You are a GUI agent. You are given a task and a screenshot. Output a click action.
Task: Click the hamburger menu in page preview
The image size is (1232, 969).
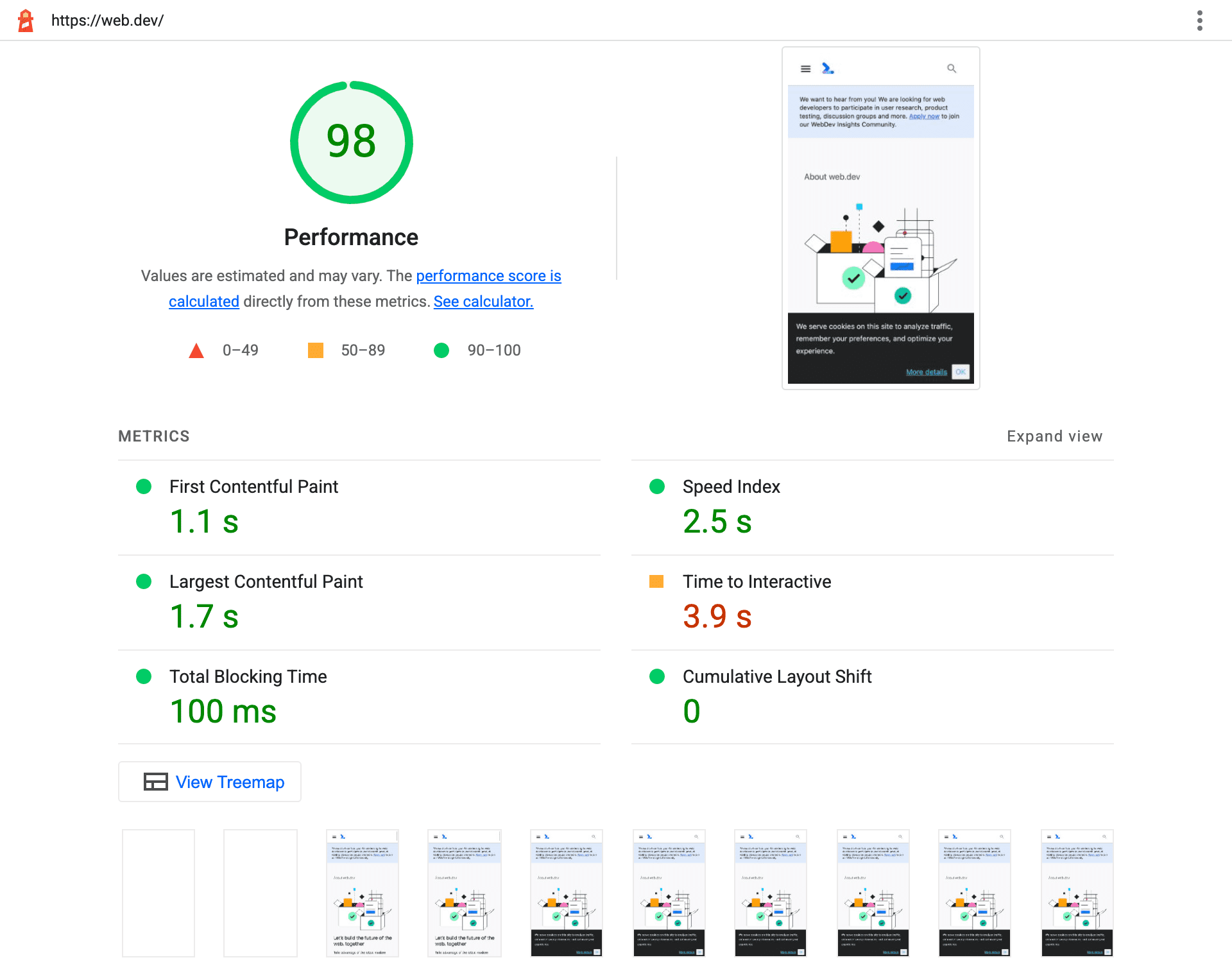(x=806, y=68)
